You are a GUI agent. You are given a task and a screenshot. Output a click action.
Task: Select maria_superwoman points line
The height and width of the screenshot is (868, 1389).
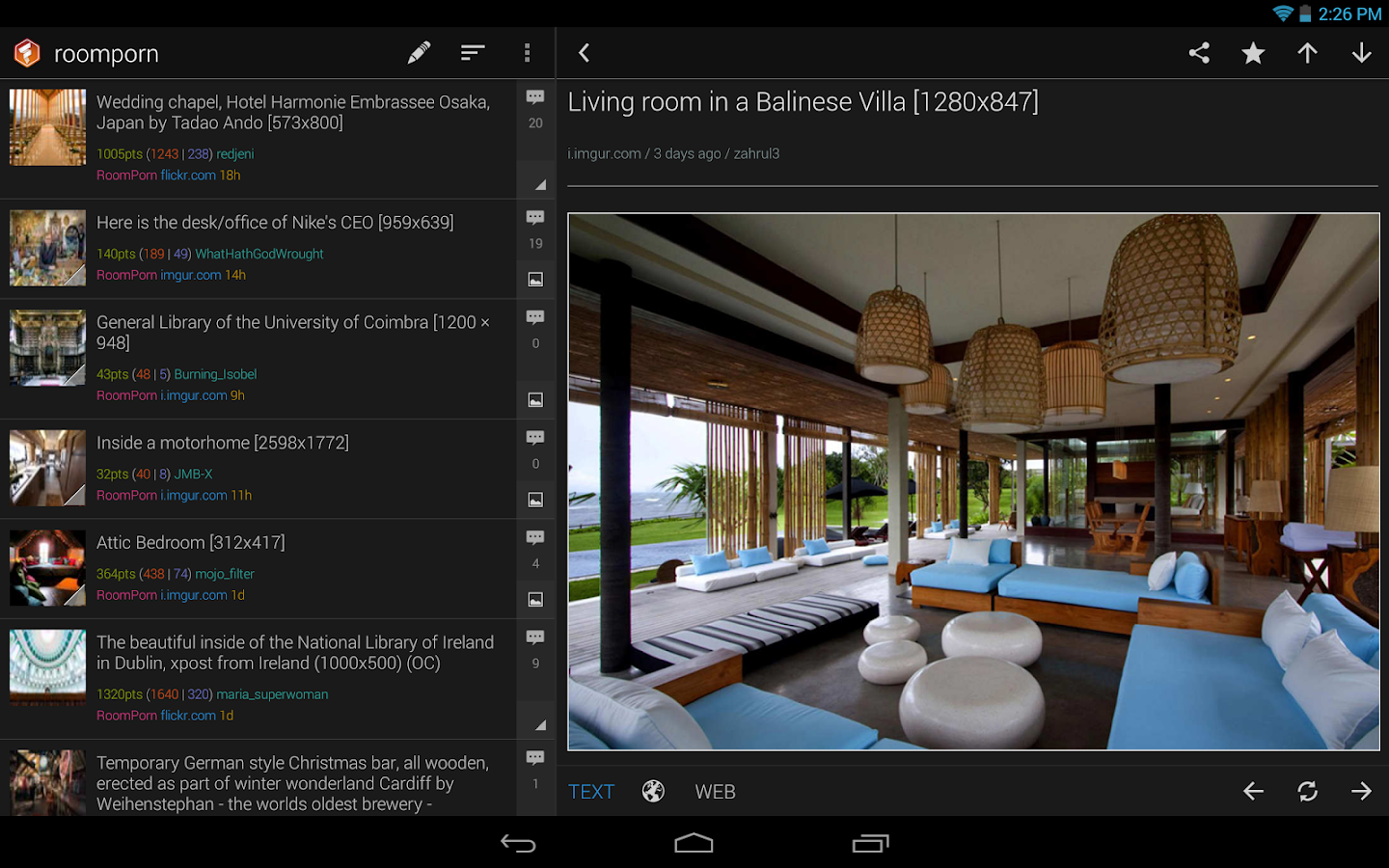pyautogui.click(x=212, y=694)
